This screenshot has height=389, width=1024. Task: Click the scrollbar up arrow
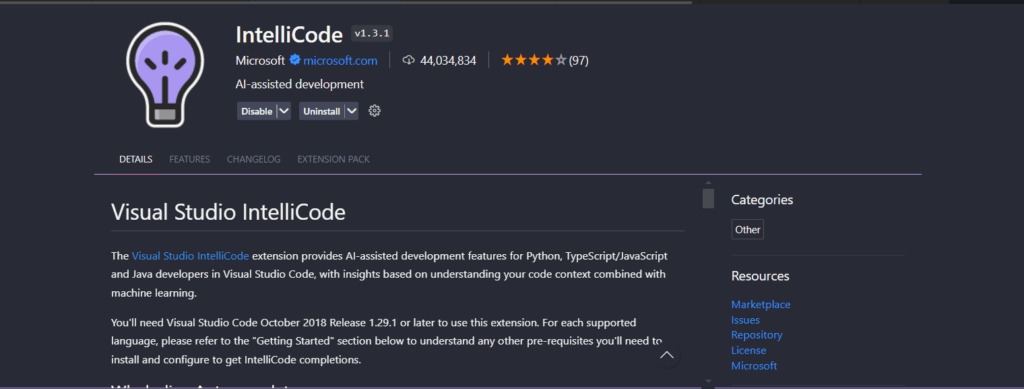coord(708,183)
